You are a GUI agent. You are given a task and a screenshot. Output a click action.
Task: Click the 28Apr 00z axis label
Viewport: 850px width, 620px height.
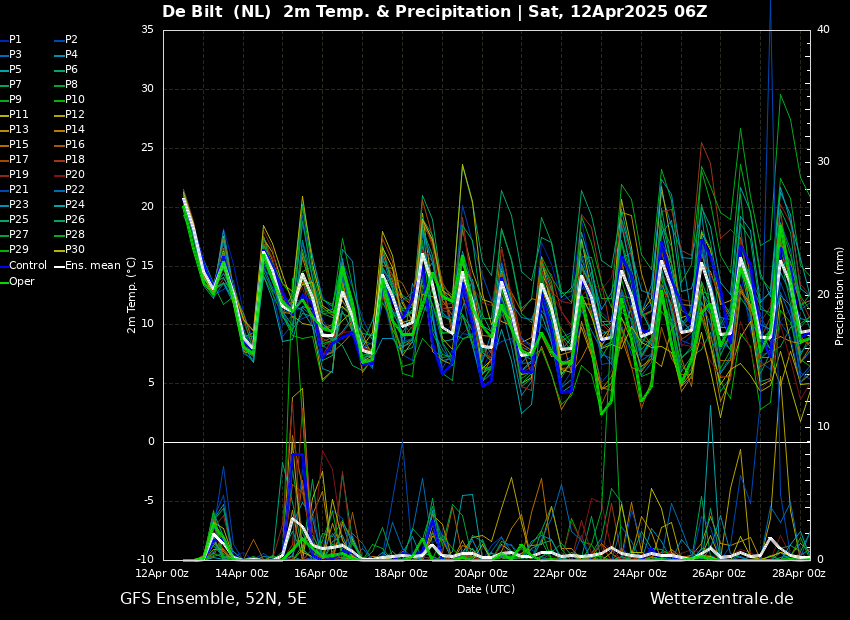point(799,573)
